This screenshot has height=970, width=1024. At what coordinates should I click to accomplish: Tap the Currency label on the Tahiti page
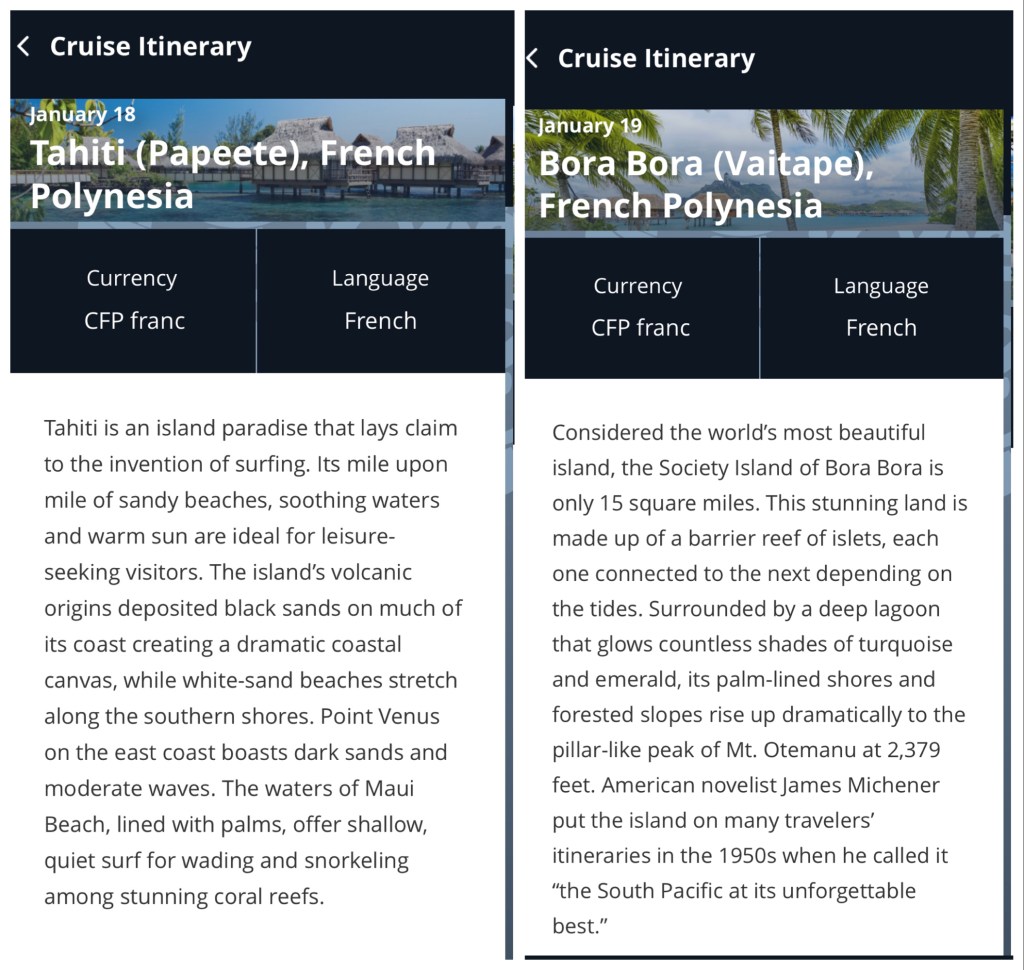[x=132, y=278]
